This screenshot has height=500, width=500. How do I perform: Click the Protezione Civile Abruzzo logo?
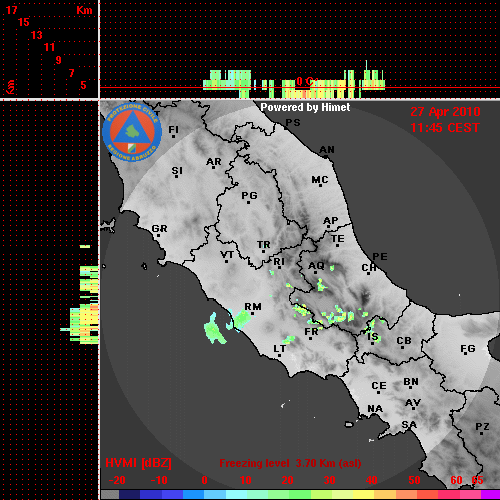132,132
